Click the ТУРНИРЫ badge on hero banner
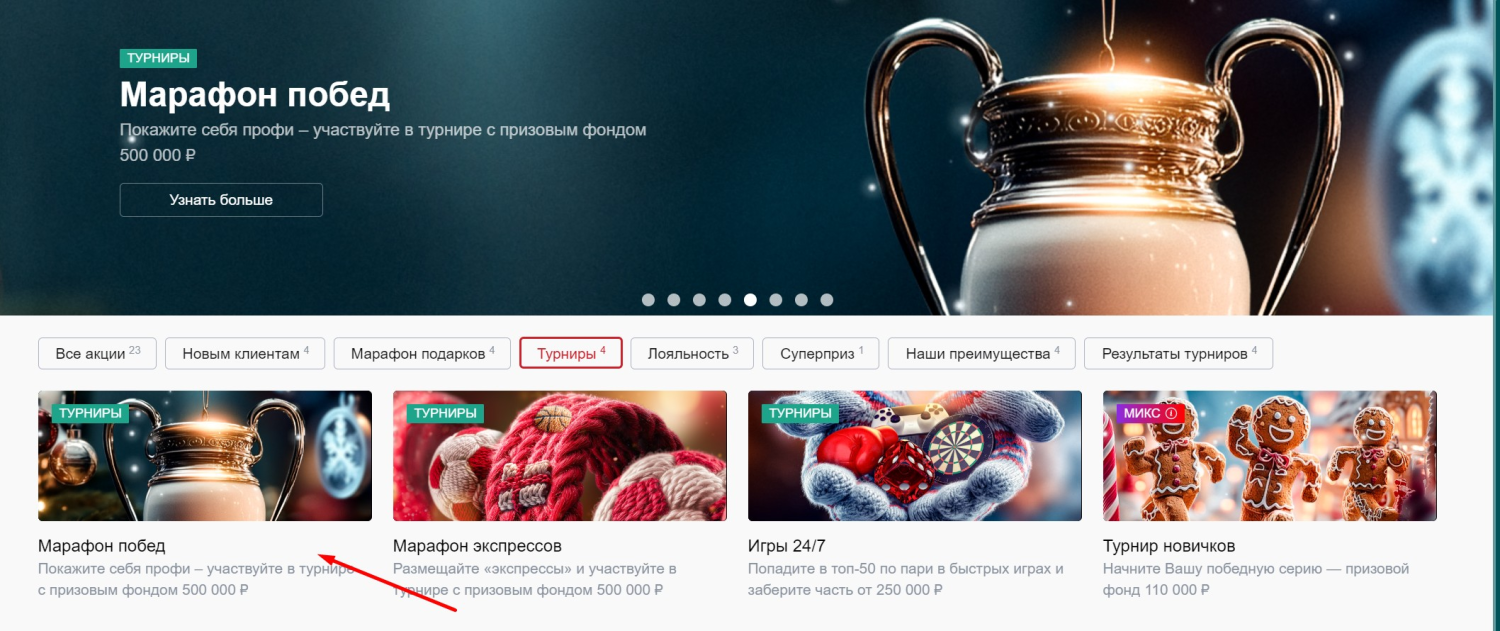1500x631 pixels. pyautogui.click(x=158, y=58)
